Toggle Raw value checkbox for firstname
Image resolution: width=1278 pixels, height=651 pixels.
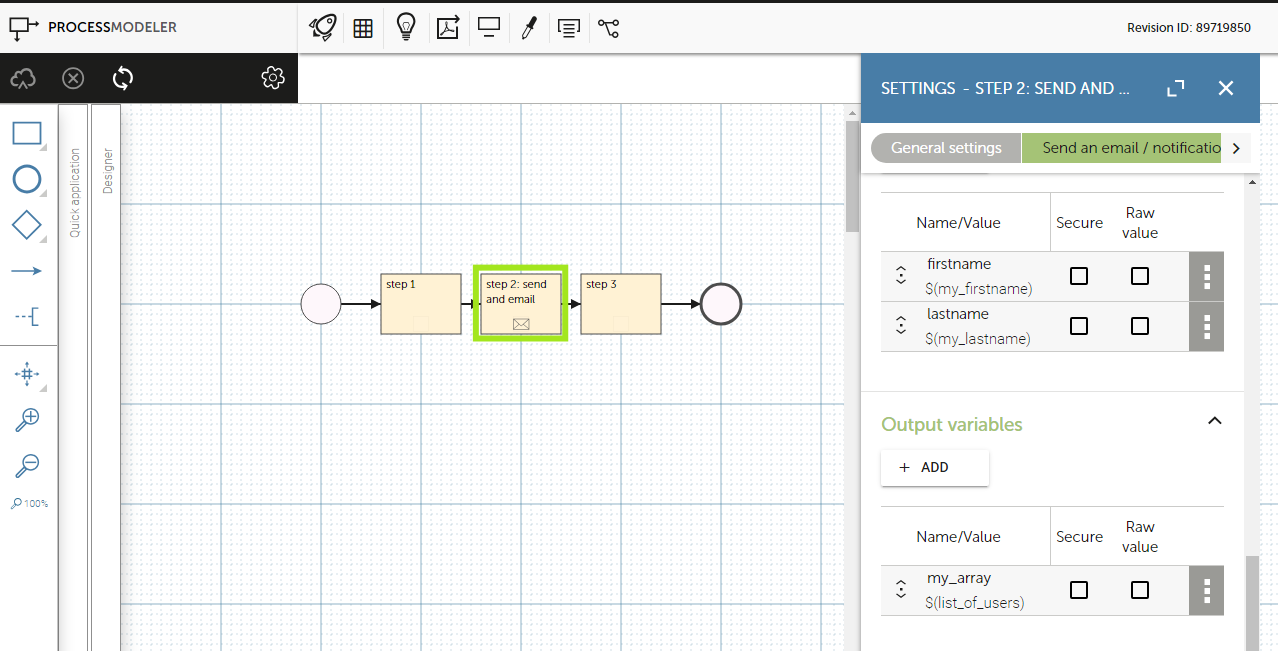pyautogui.click(x=1140, y=276)
